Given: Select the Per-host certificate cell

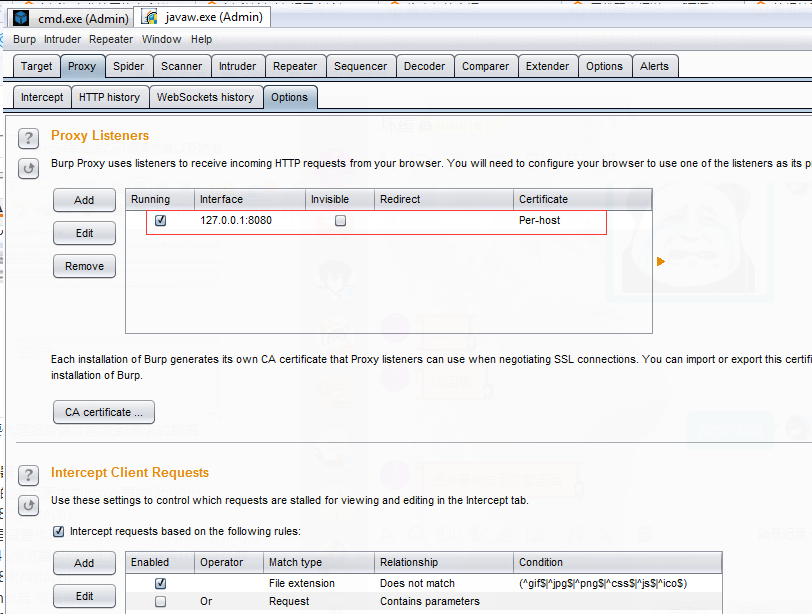Looking at the screenshot, I should click(x=540, y=221).
